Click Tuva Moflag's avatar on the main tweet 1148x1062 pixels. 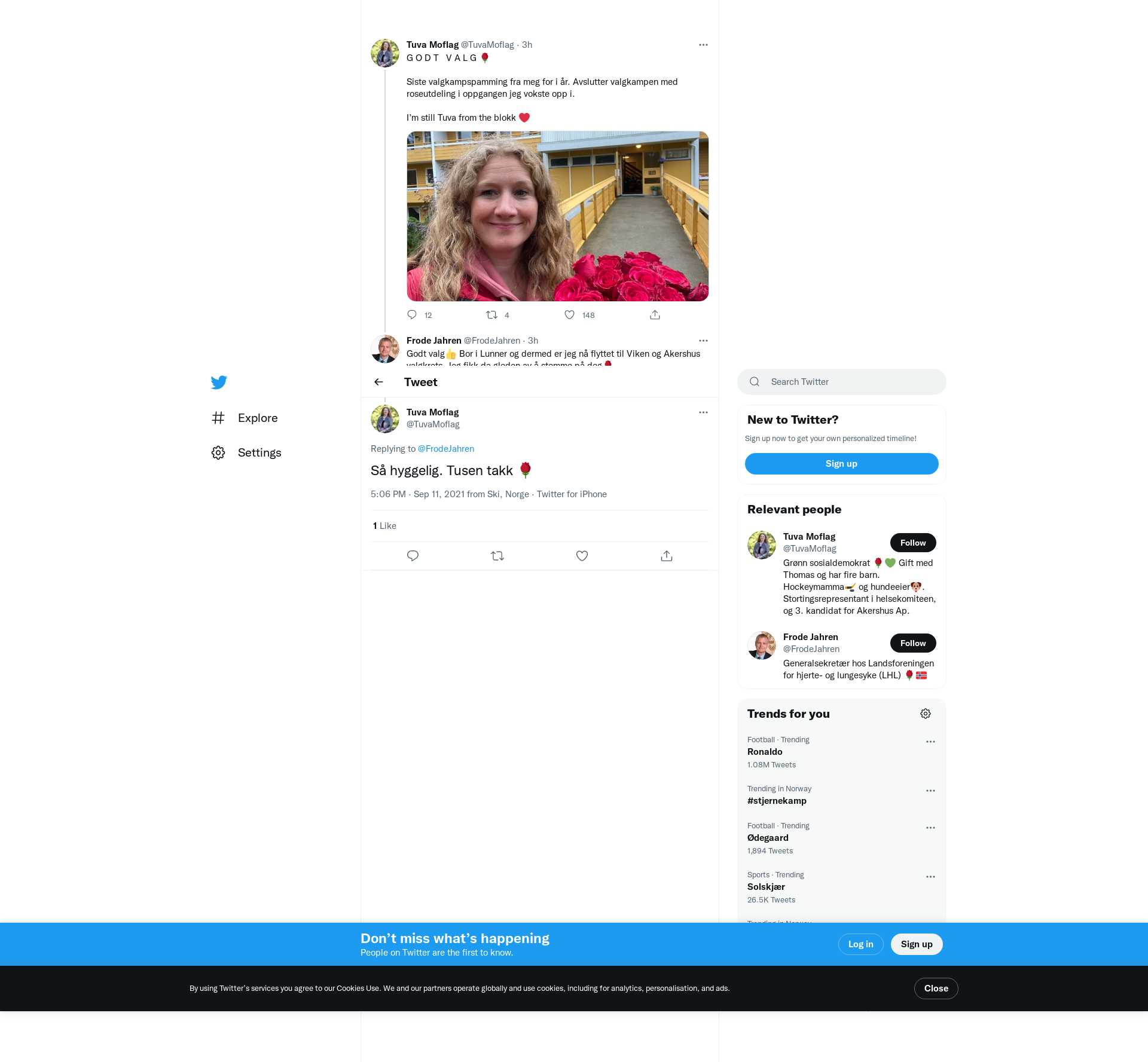click(x=385, y=419)
